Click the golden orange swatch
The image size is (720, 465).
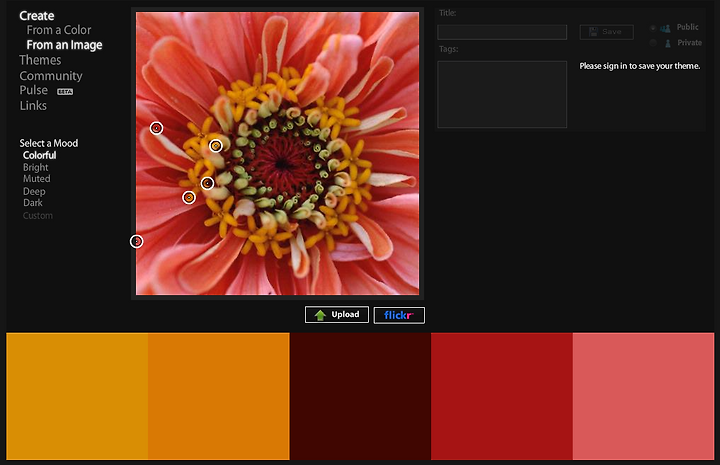coord(77,396)
